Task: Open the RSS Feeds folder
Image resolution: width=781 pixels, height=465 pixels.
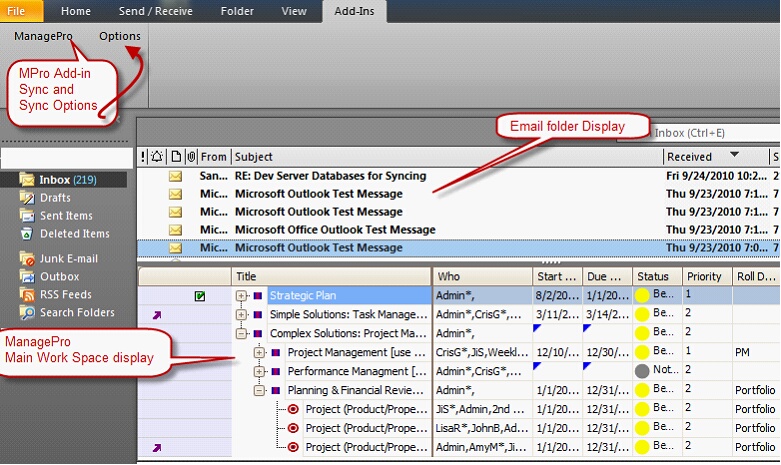Action: click(65, 294)
